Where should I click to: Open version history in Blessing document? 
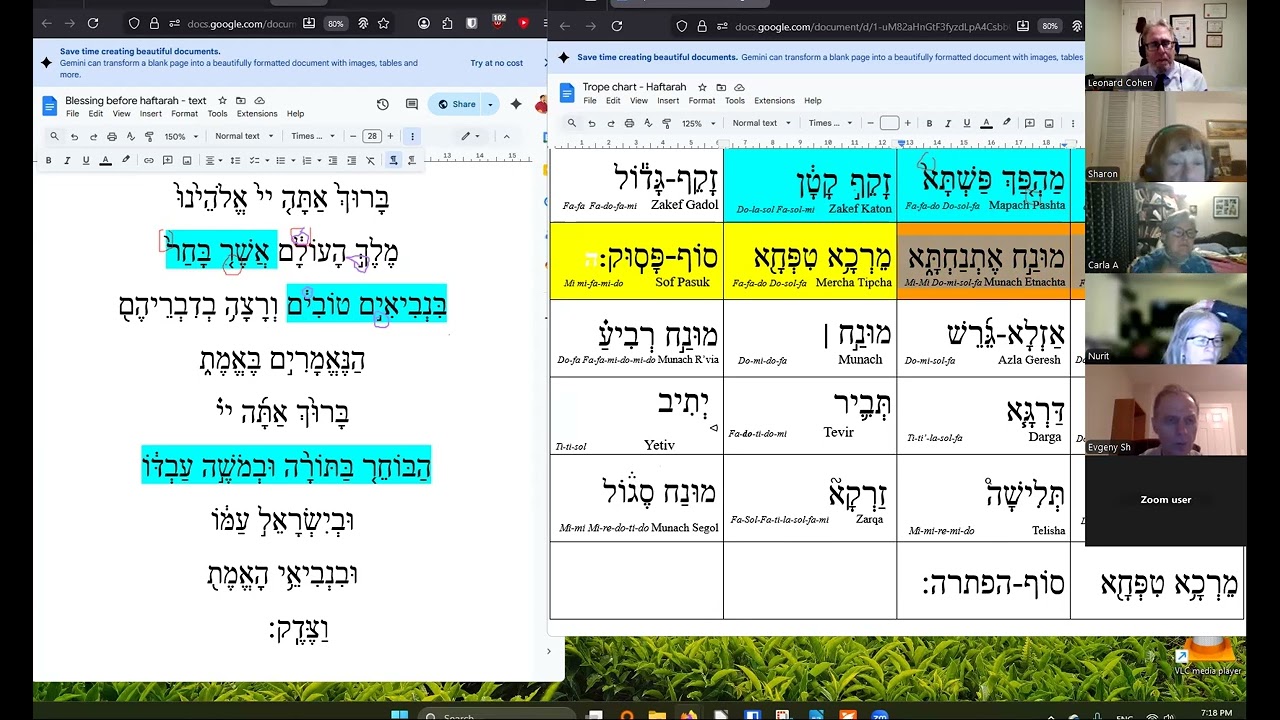pos(382,104)
